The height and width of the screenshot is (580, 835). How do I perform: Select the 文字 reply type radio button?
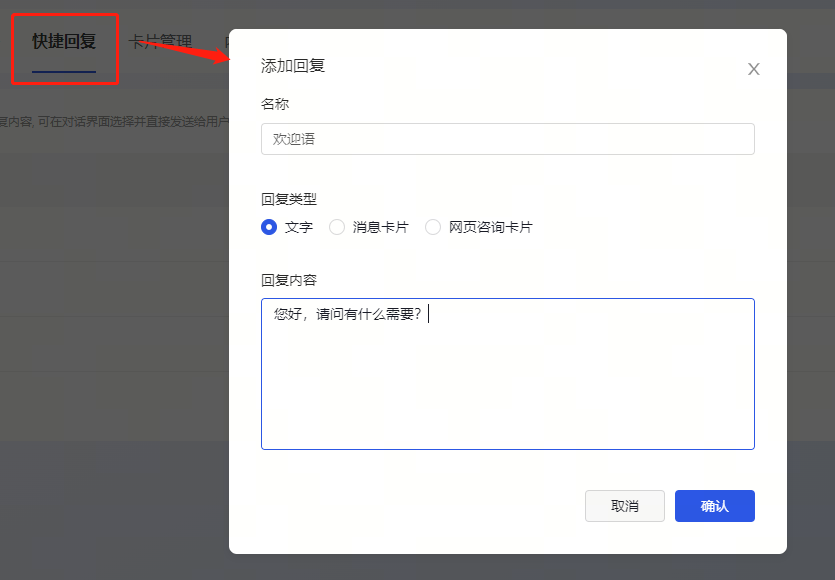pyautogui.click(x=268, y=227)
